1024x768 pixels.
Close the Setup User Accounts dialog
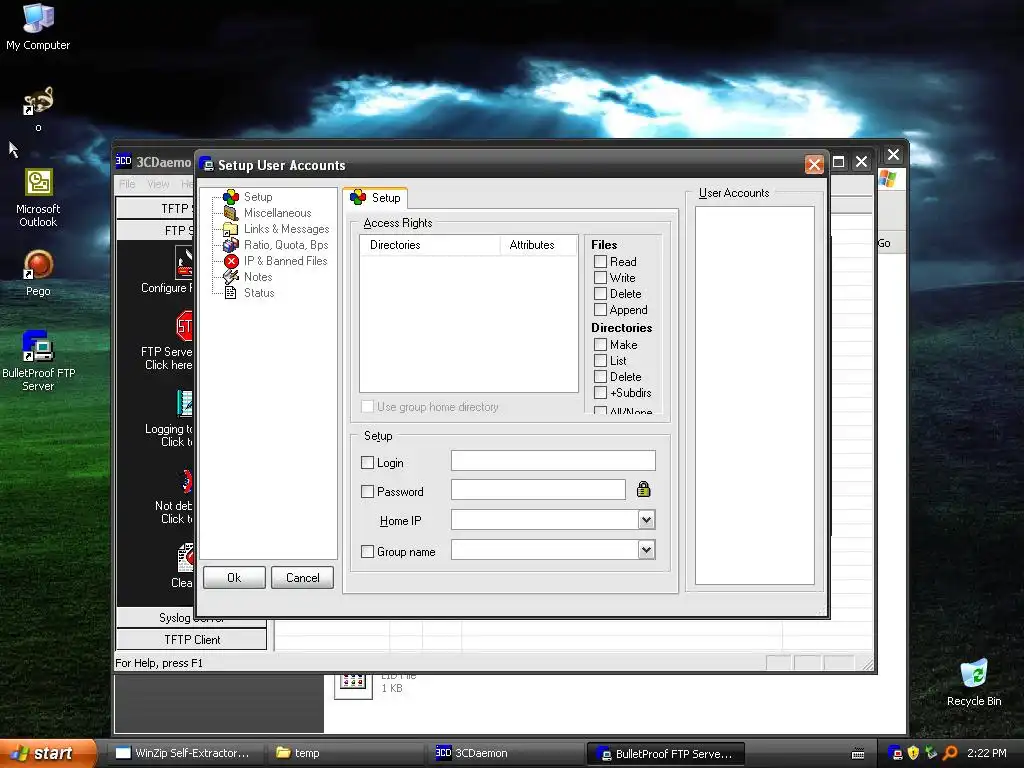coord(814,165)
